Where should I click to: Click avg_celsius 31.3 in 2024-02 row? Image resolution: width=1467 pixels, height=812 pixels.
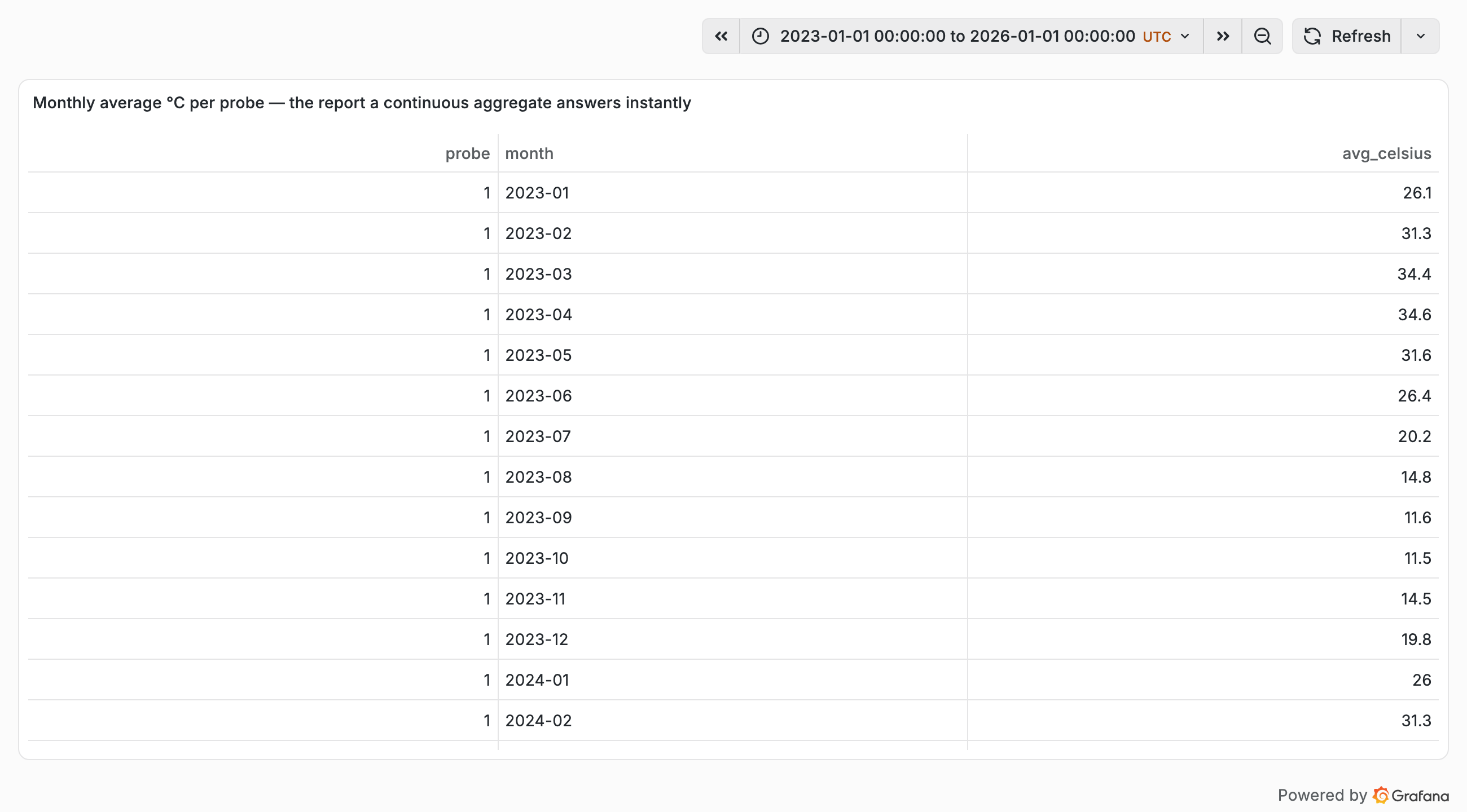tap(1416, 721)
